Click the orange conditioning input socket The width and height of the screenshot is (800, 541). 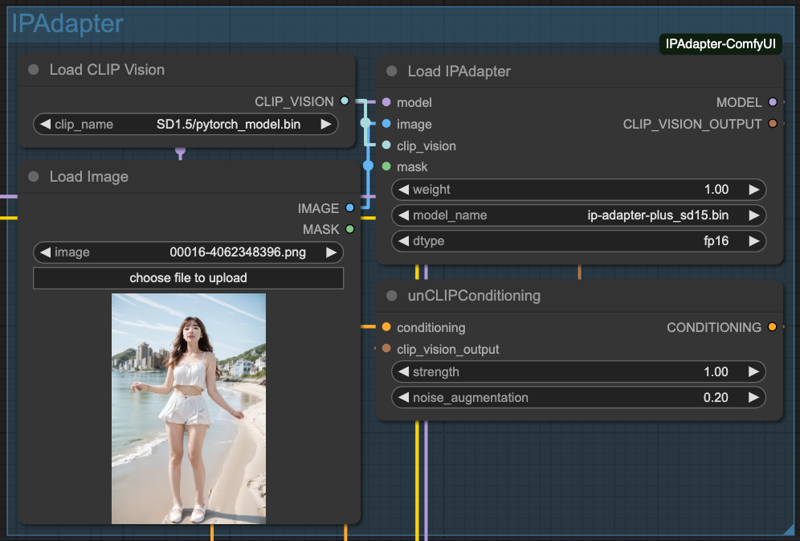(387, 327)
